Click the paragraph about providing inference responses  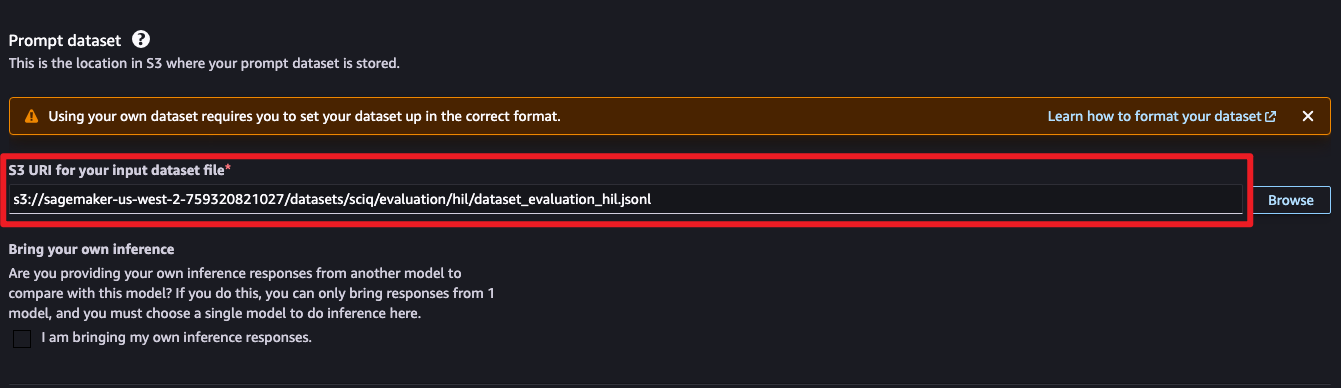(x=251, y=293)
